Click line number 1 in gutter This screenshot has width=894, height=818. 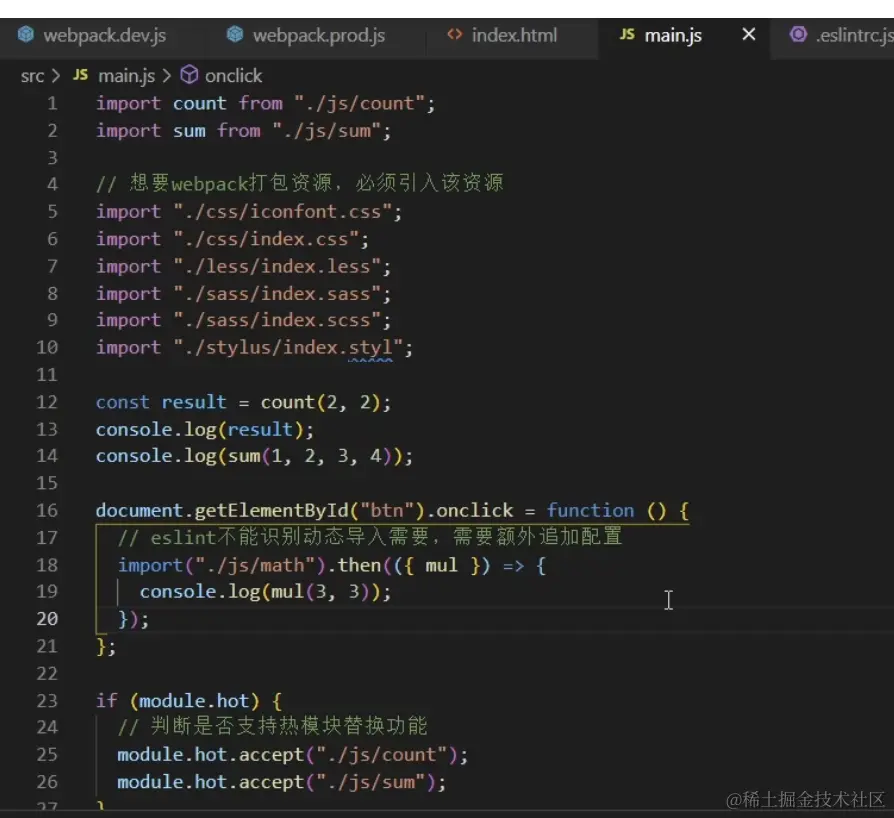[52, 104]
